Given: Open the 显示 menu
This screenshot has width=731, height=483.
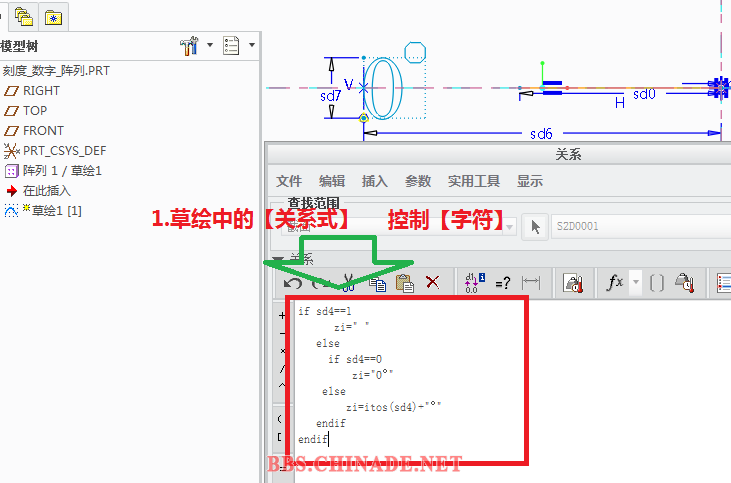Looking at the screenshot, I should (530, 181).
